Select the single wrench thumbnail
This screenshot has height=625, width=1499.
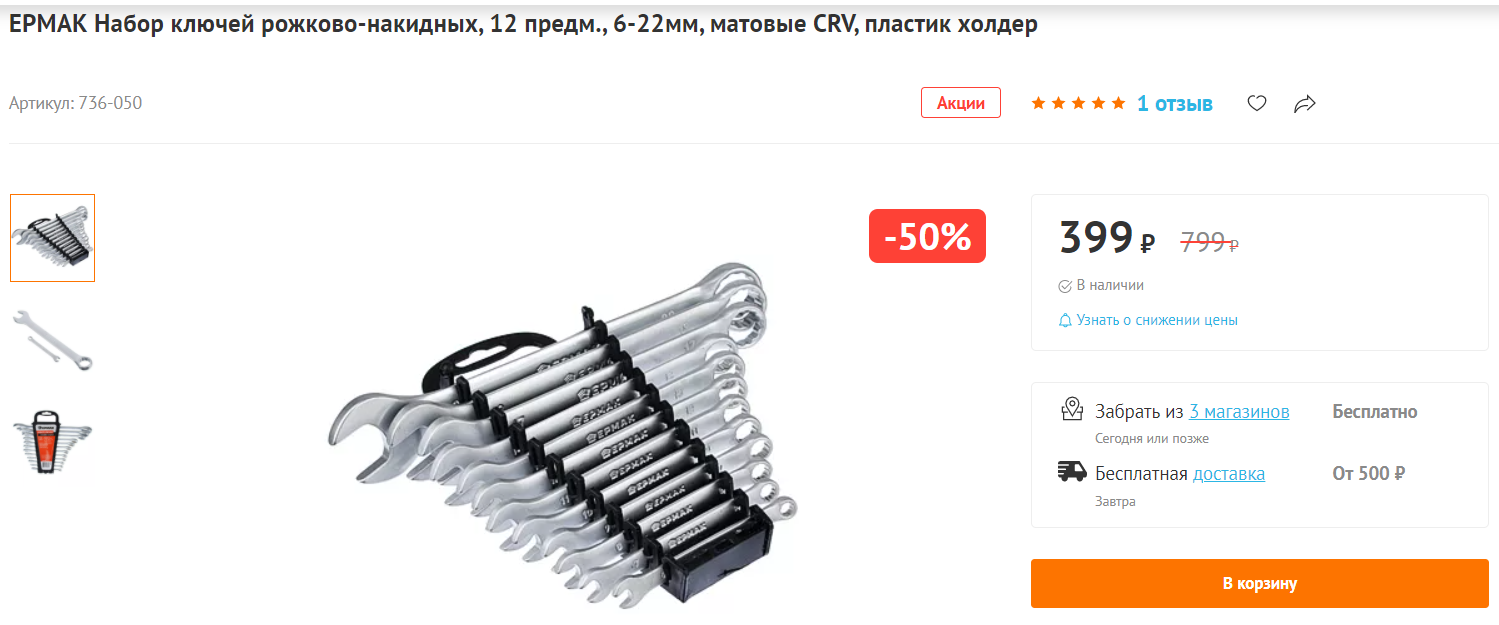pyautogui.click(x=53, y=340)
